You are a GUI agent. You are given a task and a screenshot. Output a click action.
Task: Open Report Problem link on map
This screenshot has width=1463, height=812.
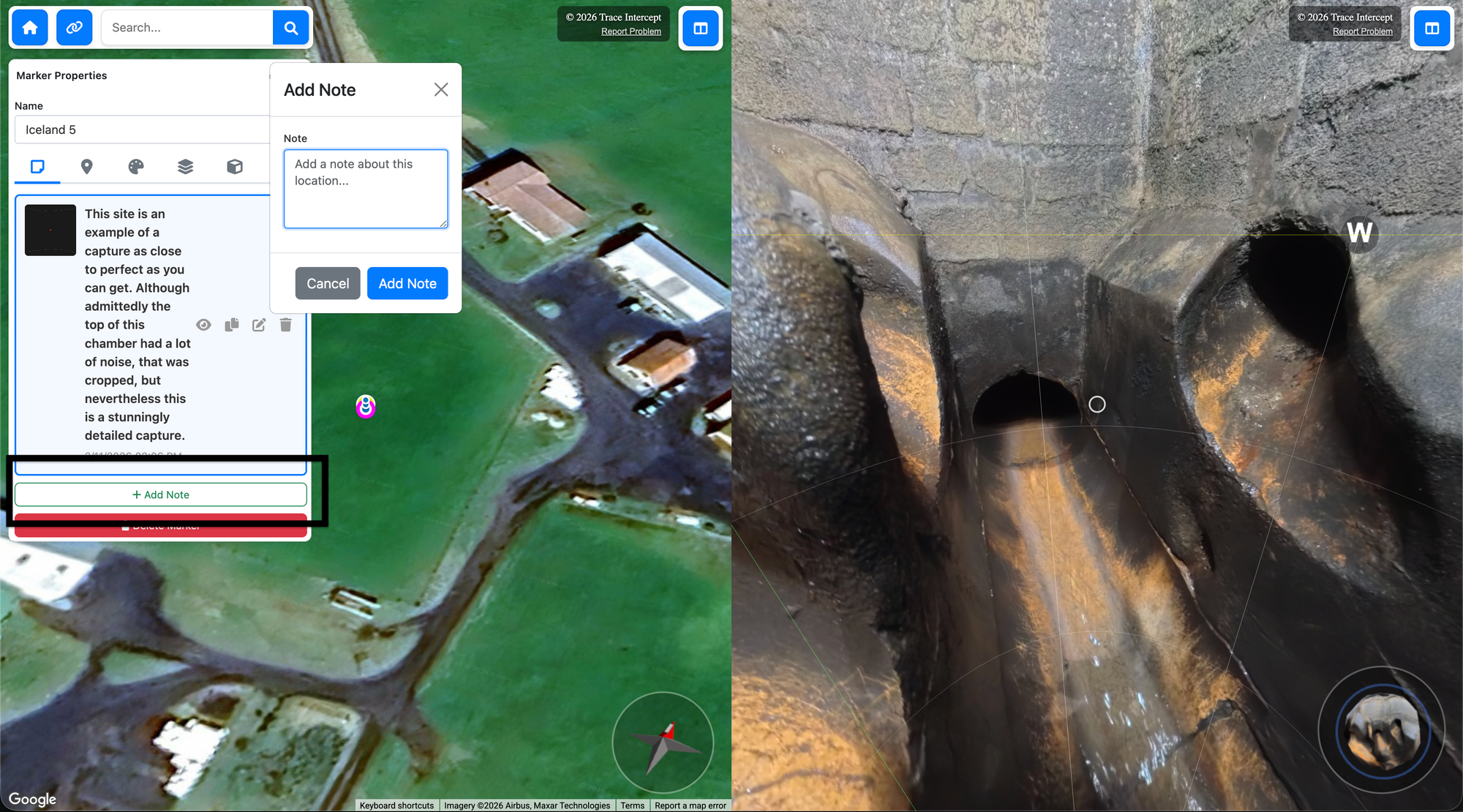click(631, 31)
